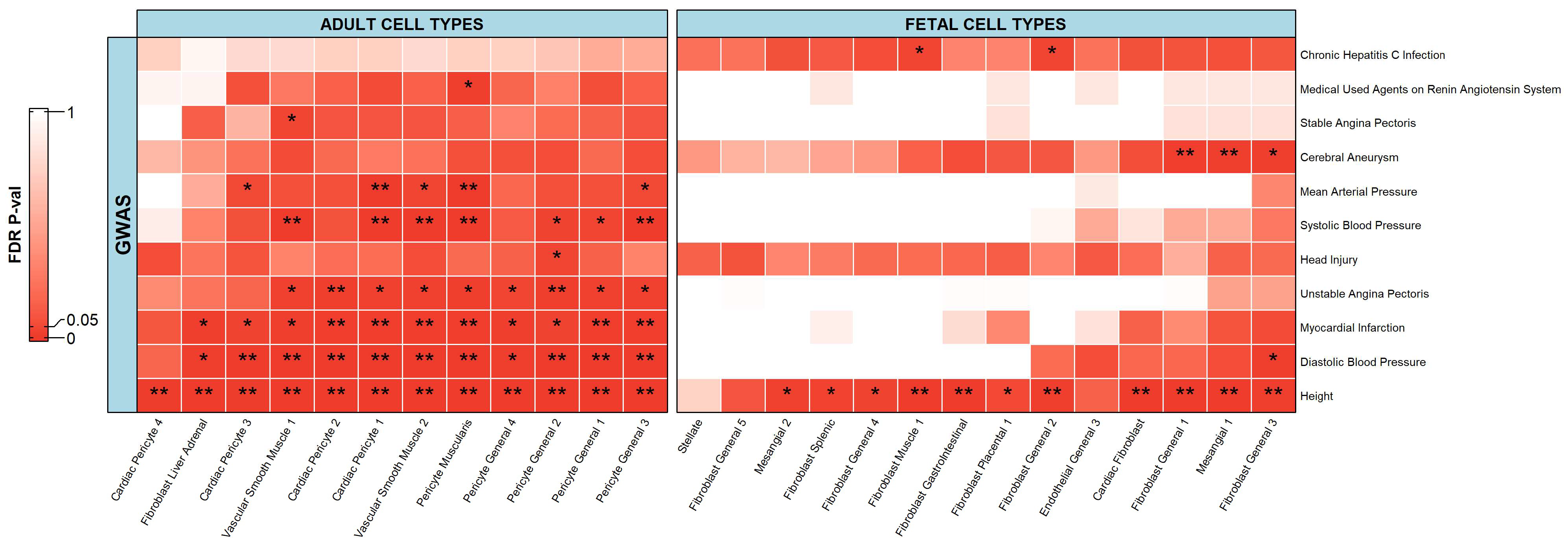Select the Cardiac Pericyte 4 column label
The image size is (1568, 547).
click(x=137, y=460)
